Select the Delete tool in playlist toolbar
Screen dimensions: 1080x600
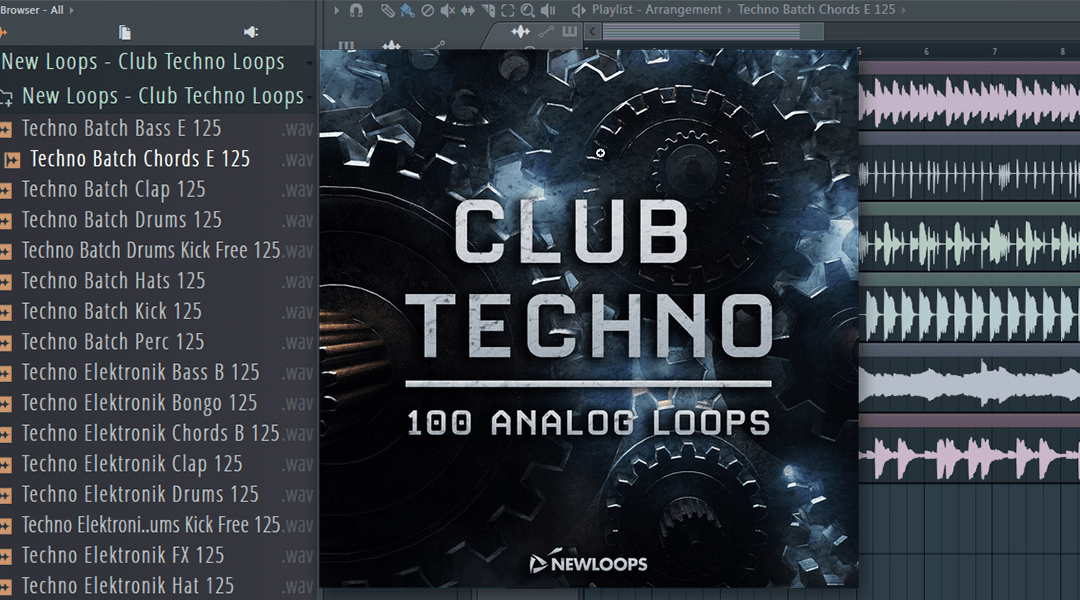[428, 10]
